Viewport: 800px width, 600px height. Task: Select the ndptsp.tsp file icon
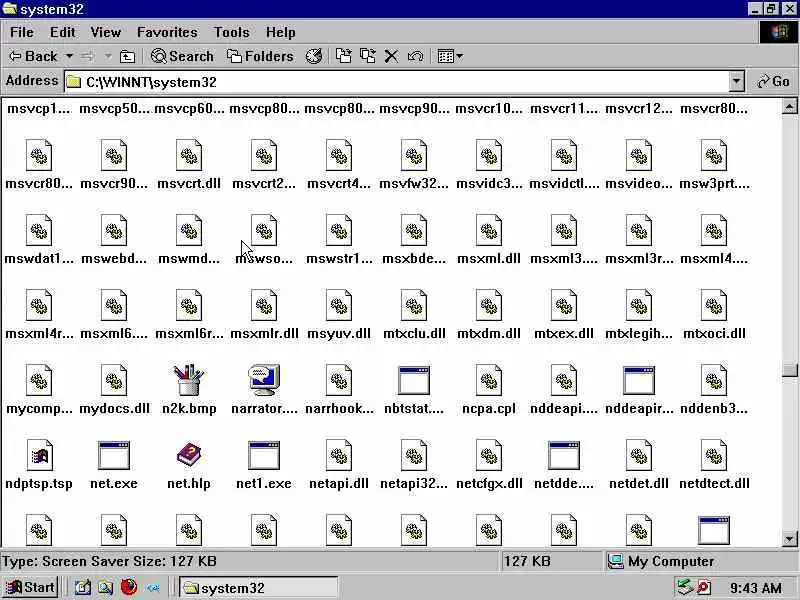click(x=39, y=455)
